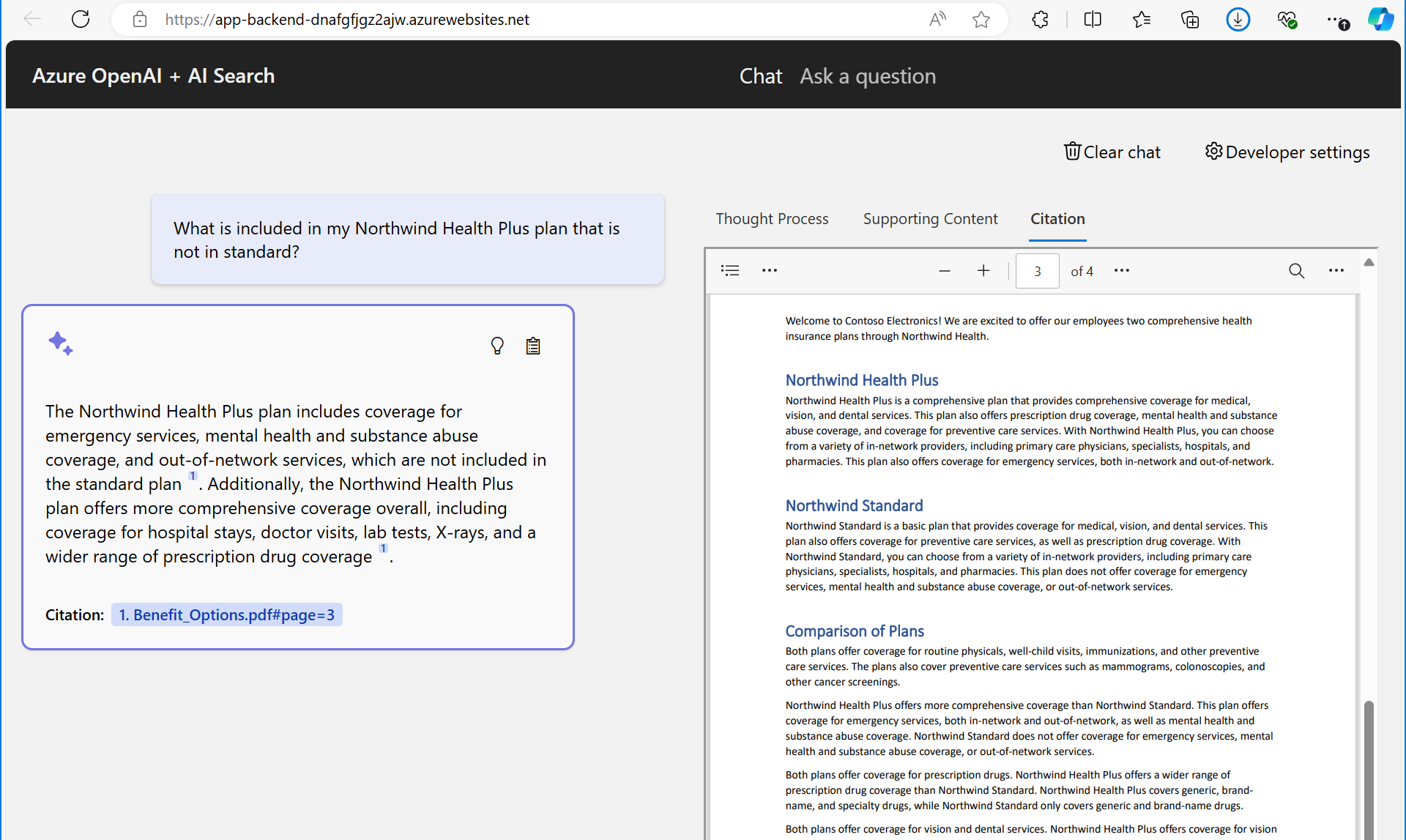Click superscript citation 1 after 'drug coverage'

(383, 549)
